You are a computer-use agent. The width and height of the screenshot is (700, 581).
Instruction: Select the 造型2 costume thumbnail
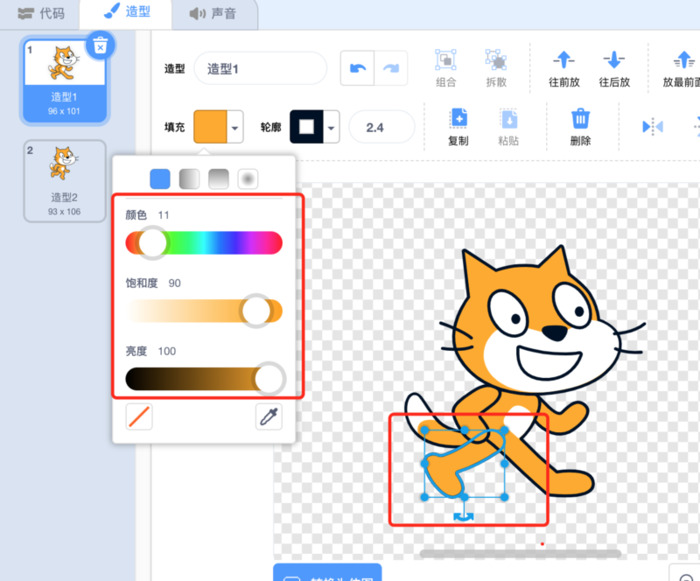click(x=64, y=180)
